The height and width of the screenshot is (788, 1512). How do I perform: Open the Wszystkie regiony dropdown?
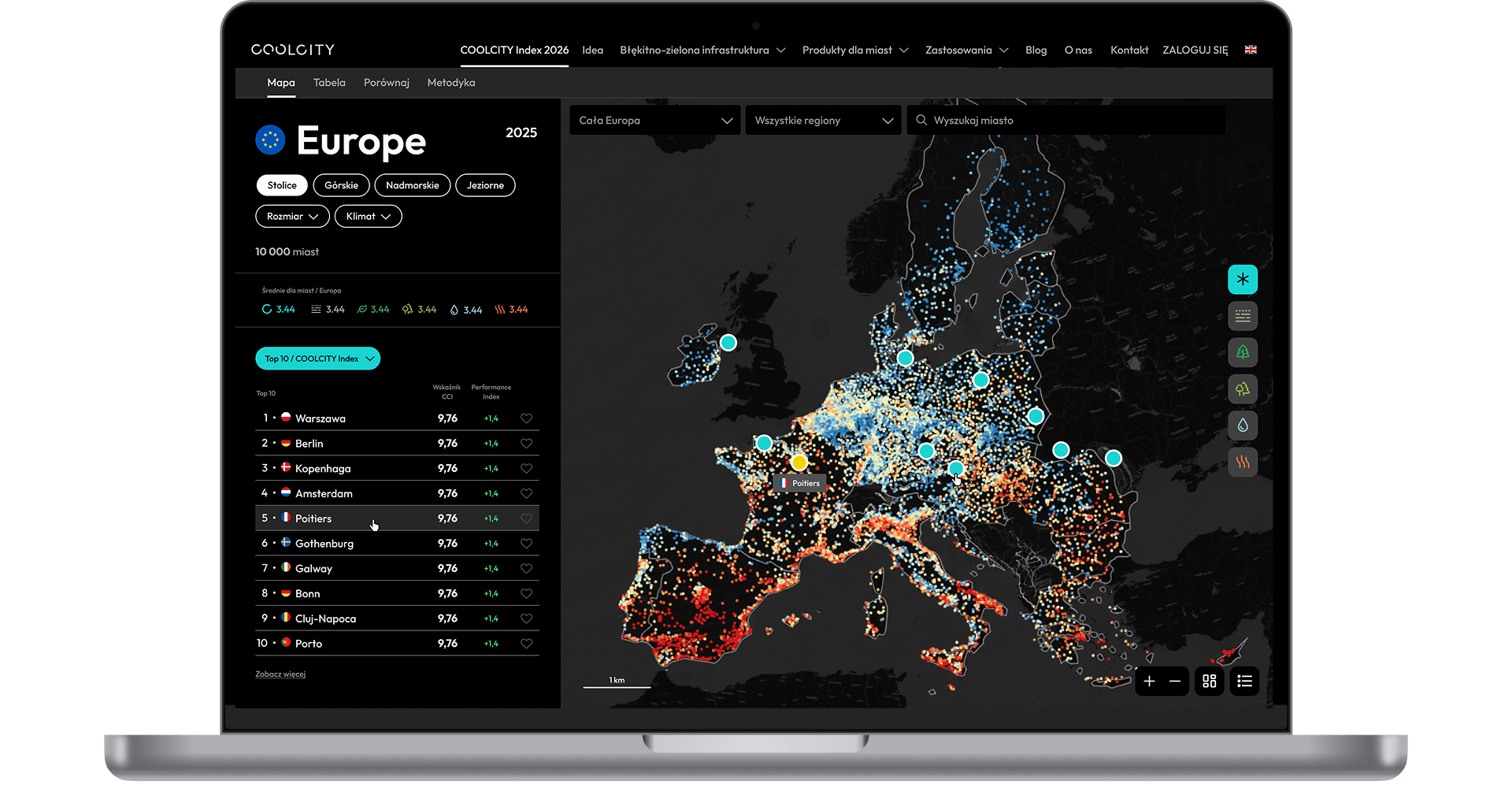823,121
